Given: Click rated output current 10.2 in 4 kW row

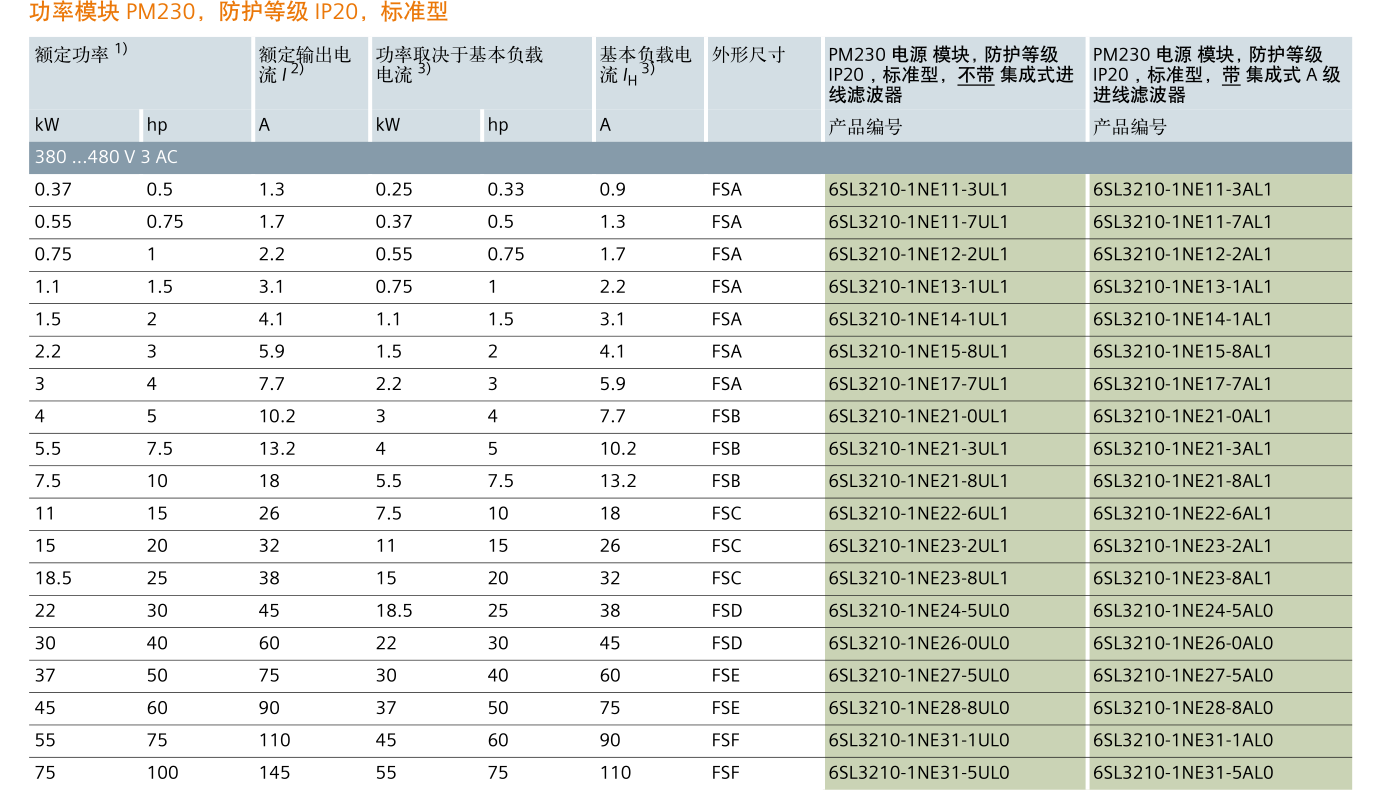Looking at the screenshot, I should tap(277, 416).
